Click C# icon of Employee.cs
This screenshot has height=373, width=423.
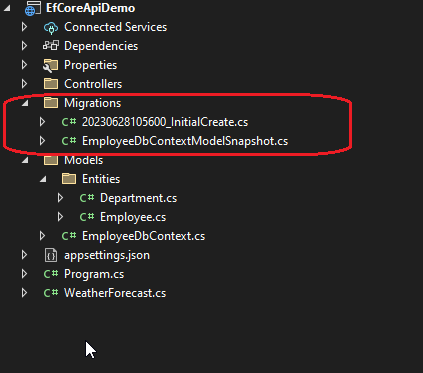coord(87,217)
